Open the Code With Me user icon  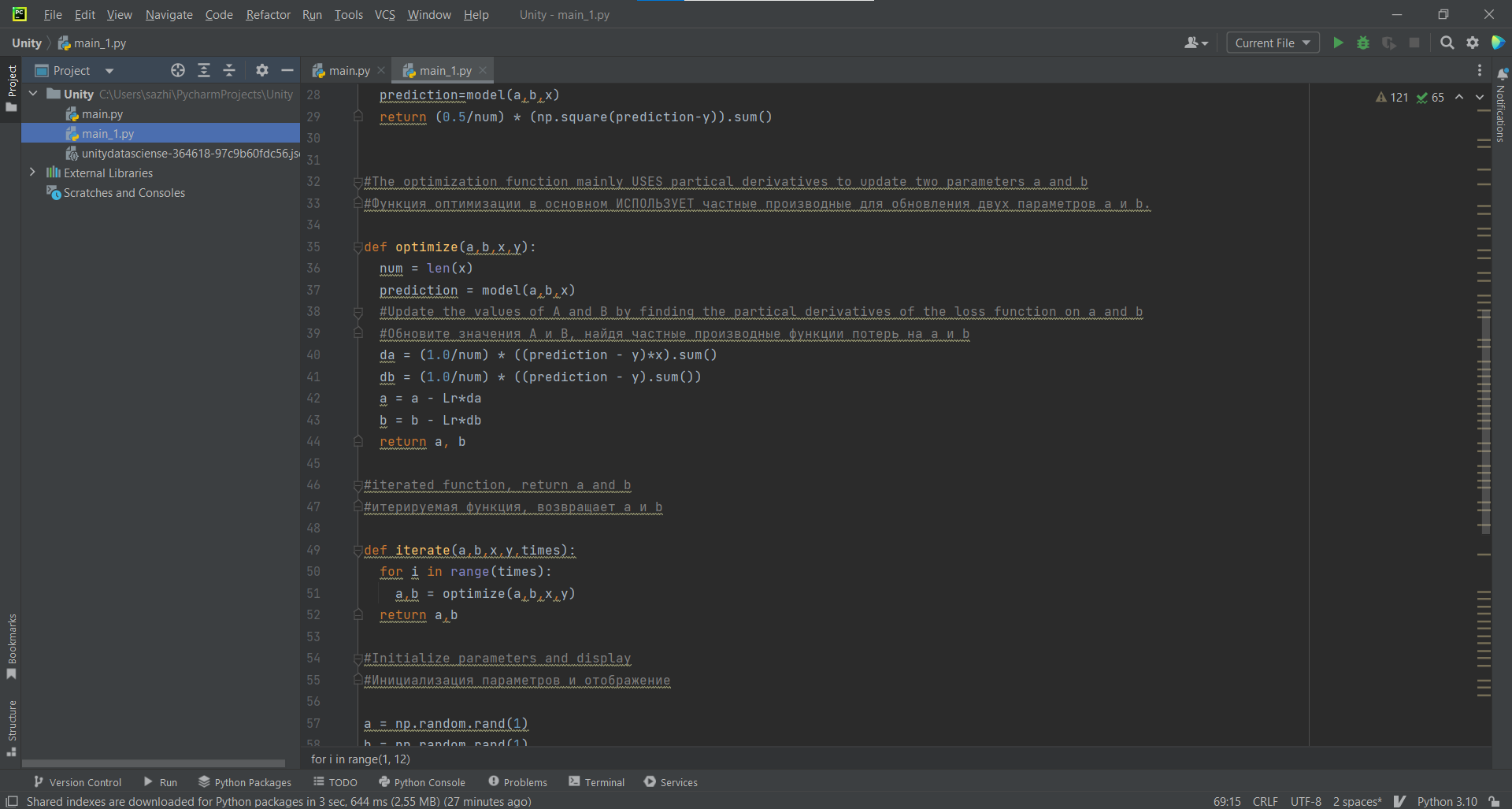coord(1195,43)
